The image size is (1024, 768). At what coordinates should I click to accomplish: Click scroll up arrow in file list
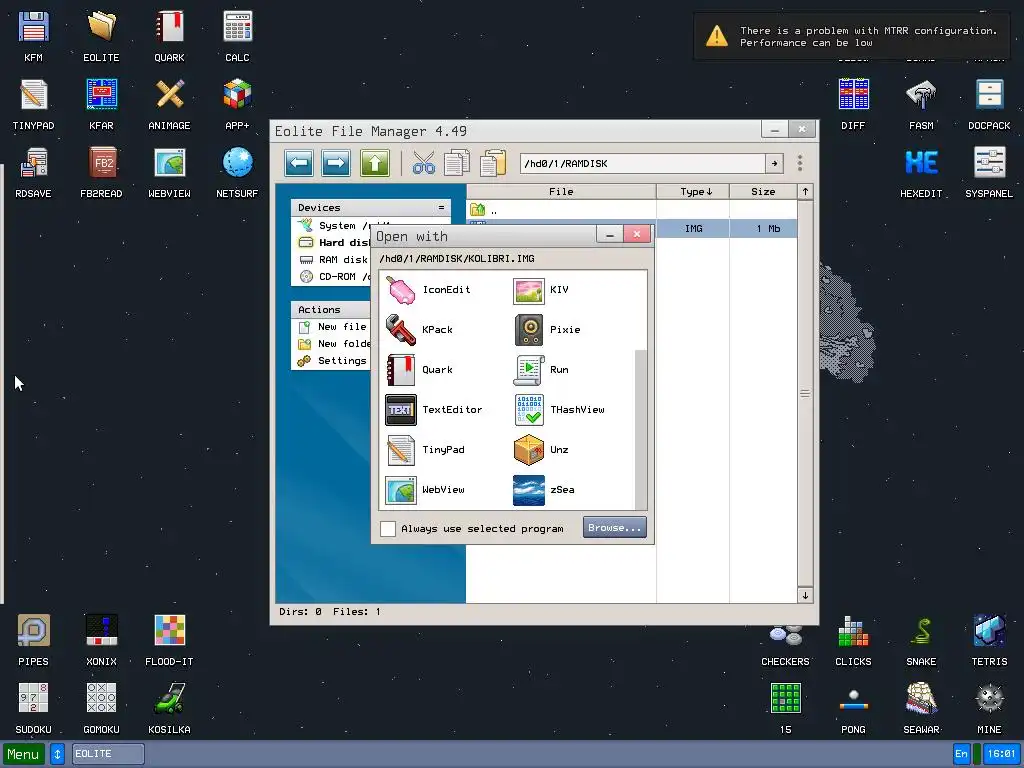[805, 191]
